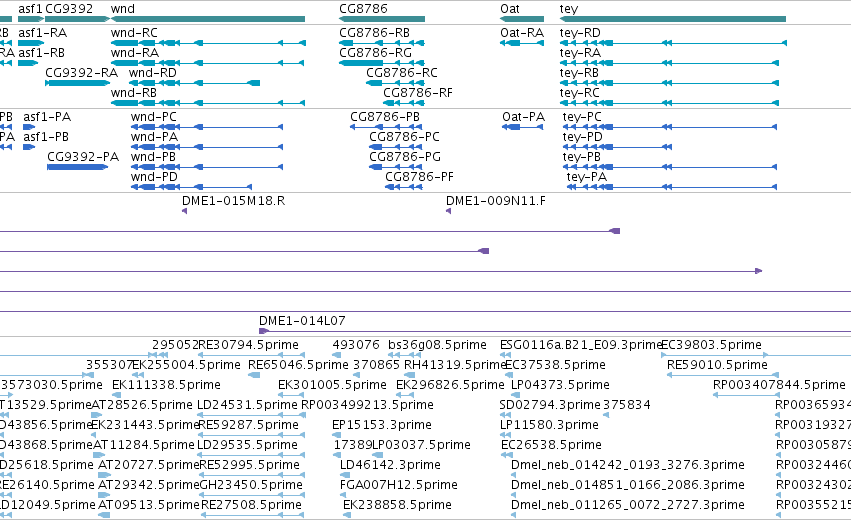Click EST bs36g08.5prime
The width and height of the screenshot is (851, 520).
(x=437, y=345)
